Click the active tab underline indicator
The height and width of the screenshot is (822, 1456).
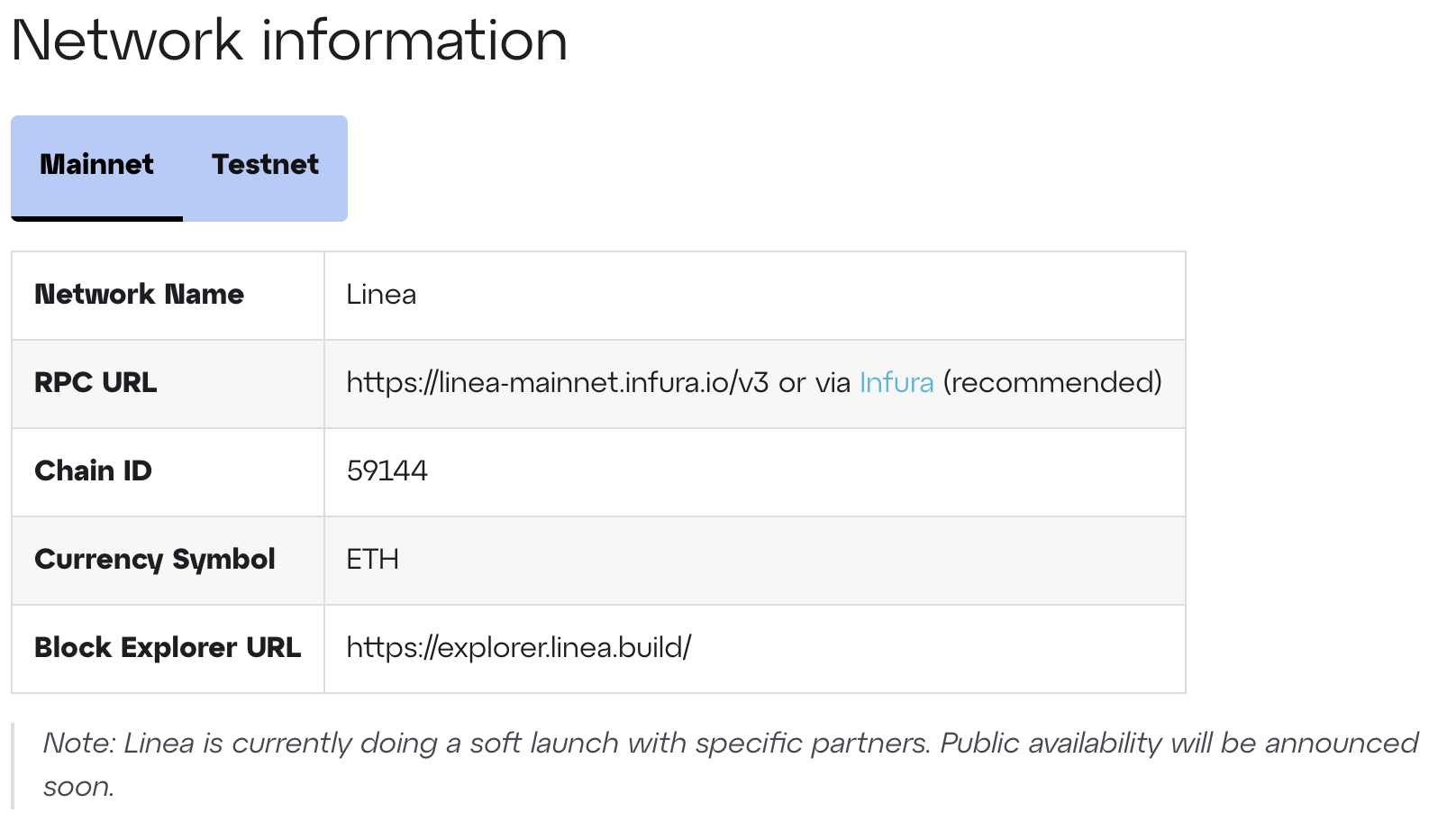point(96,218)
